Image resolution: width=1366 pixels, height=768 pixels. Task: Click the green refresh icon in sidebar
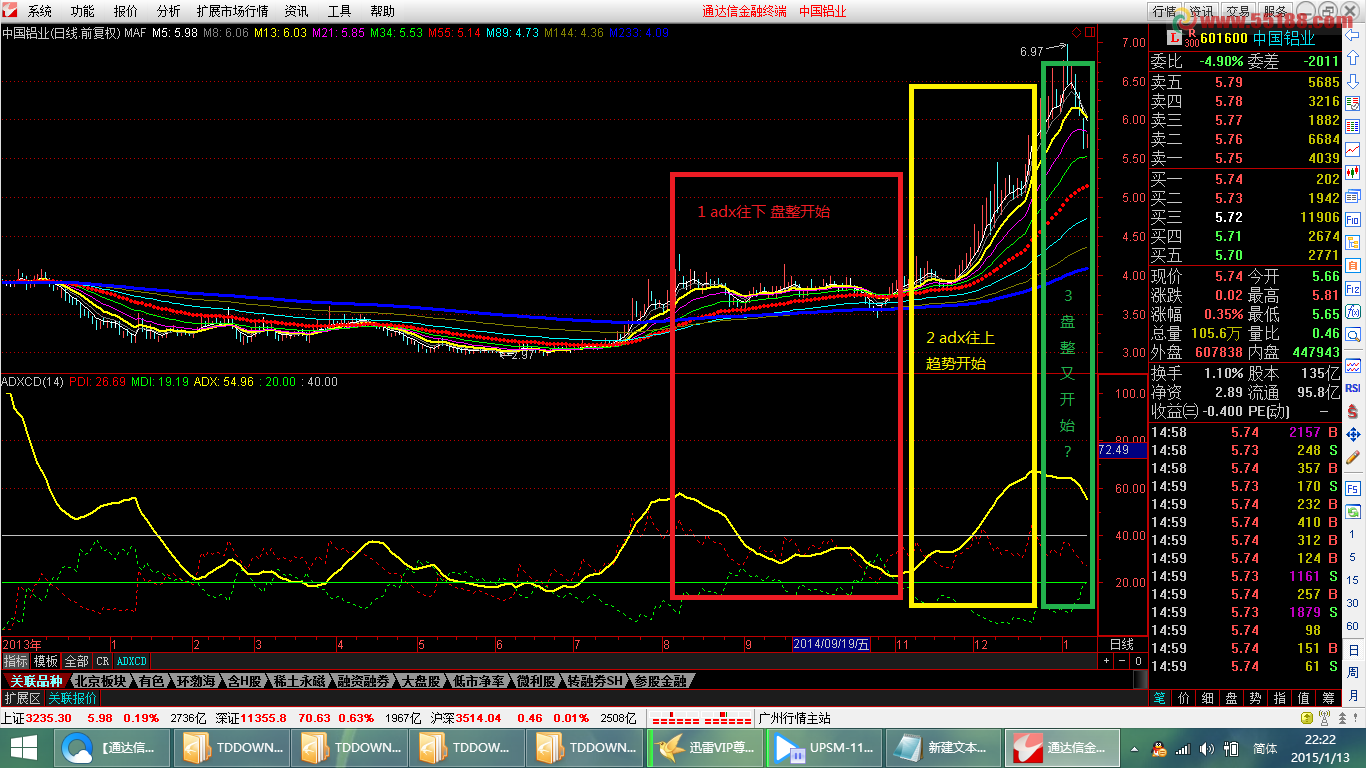click(1352, 512)
